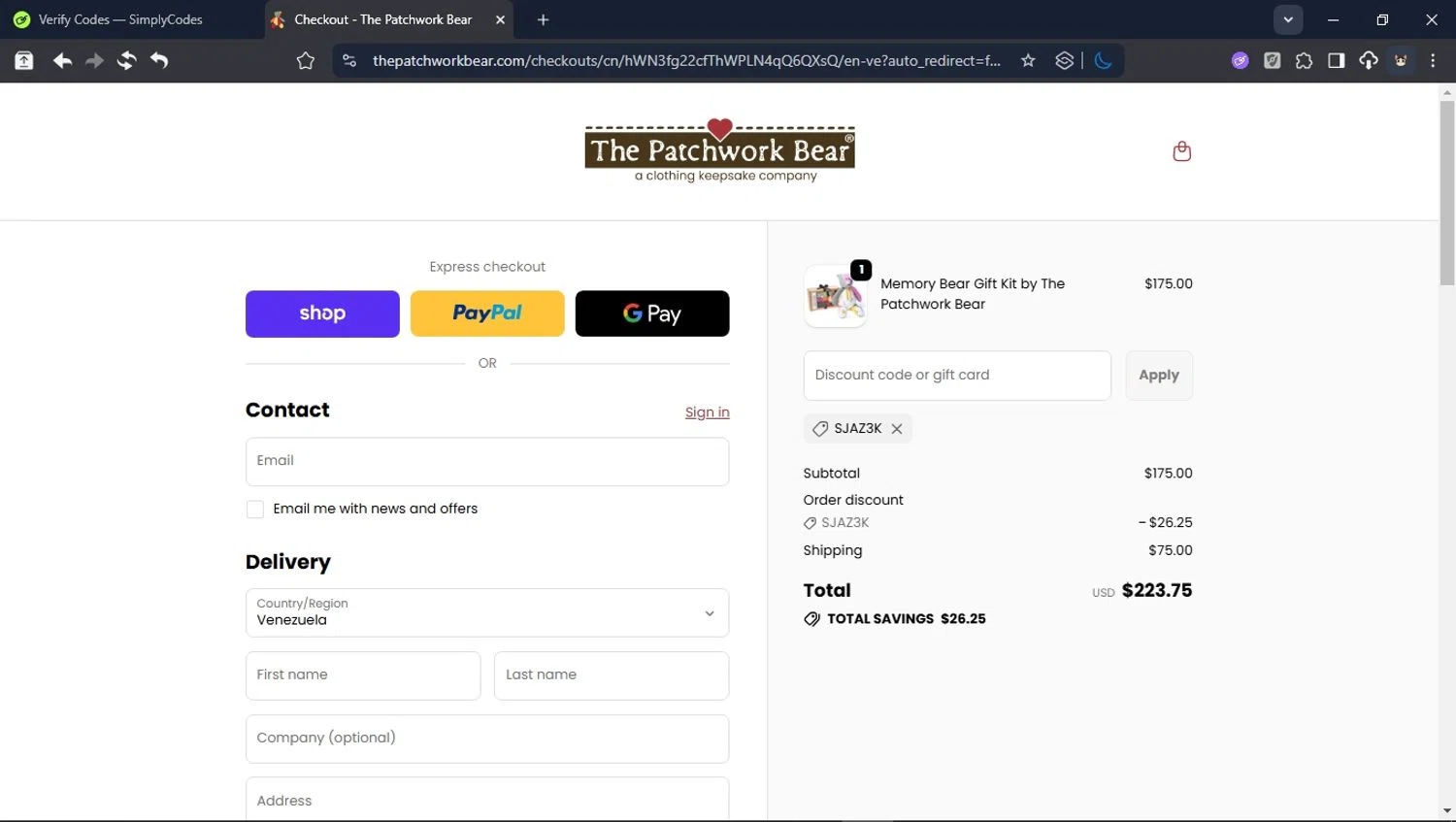Click the Email input field
The height and width of the screenshot is (822, 1456).
point(487,461)
